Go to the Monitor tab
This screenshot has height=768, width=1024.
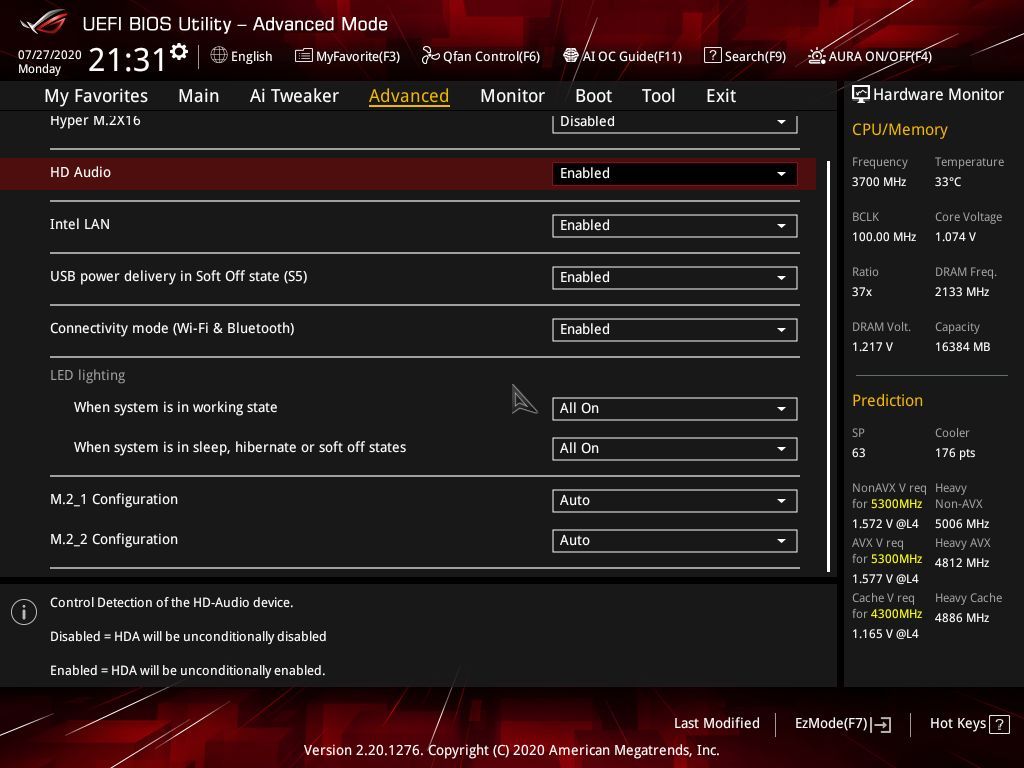tap(512, 96)
